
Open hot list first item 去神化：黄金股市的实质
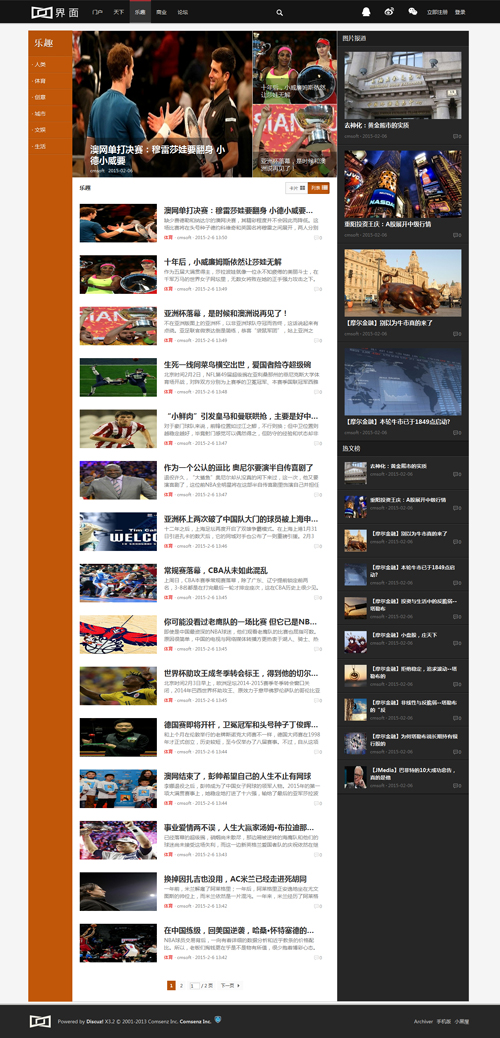coord(398,465)
